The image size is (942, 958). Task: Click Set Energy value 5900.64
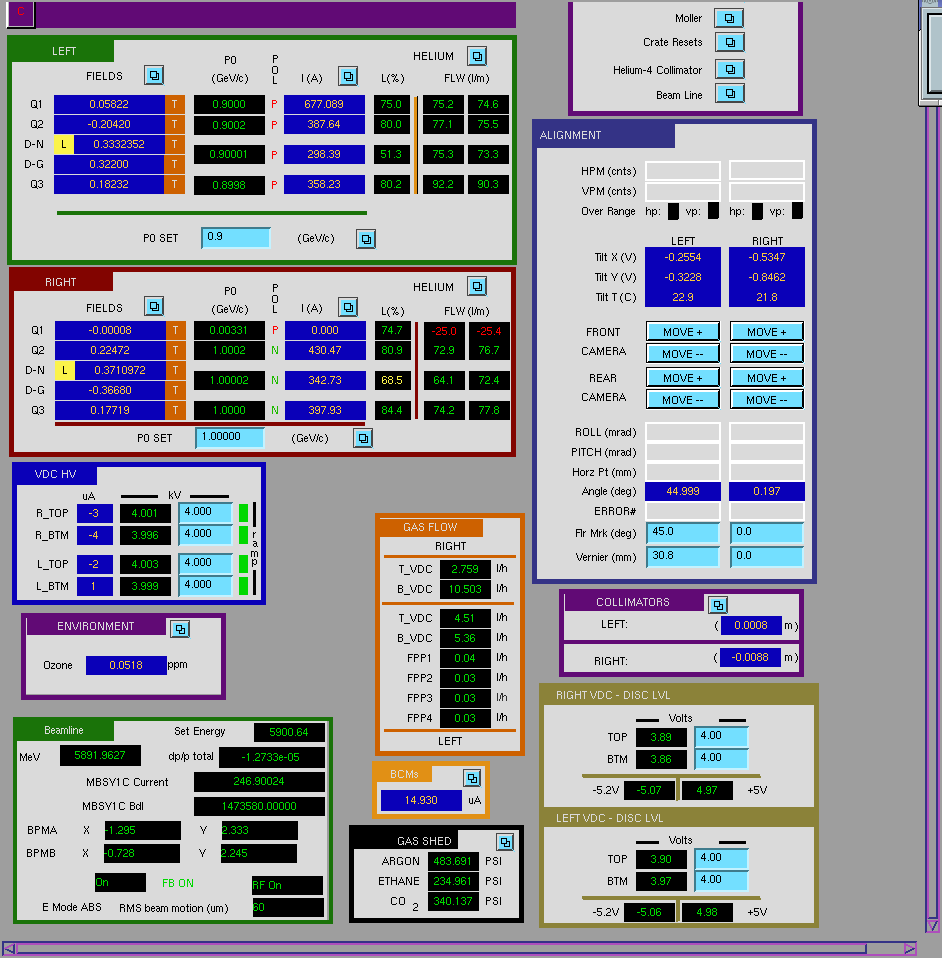(x=289, y=732)
